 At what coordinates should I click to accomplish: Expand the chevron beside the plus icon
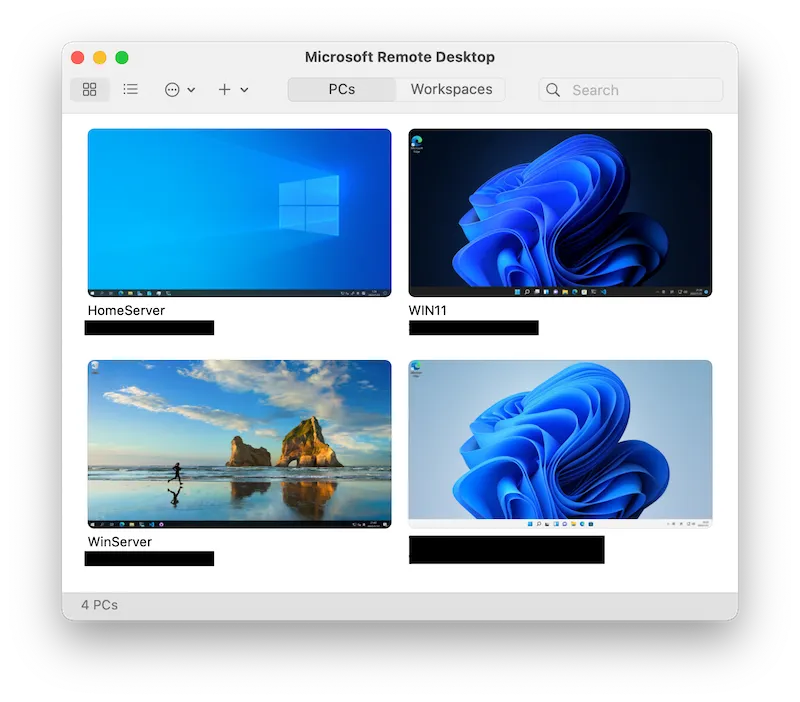tap(244, 90)
